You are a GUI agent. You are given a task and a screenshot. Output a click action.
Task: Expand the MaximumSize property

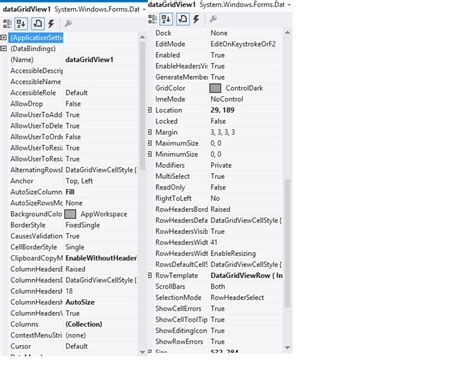click(150, 143)
